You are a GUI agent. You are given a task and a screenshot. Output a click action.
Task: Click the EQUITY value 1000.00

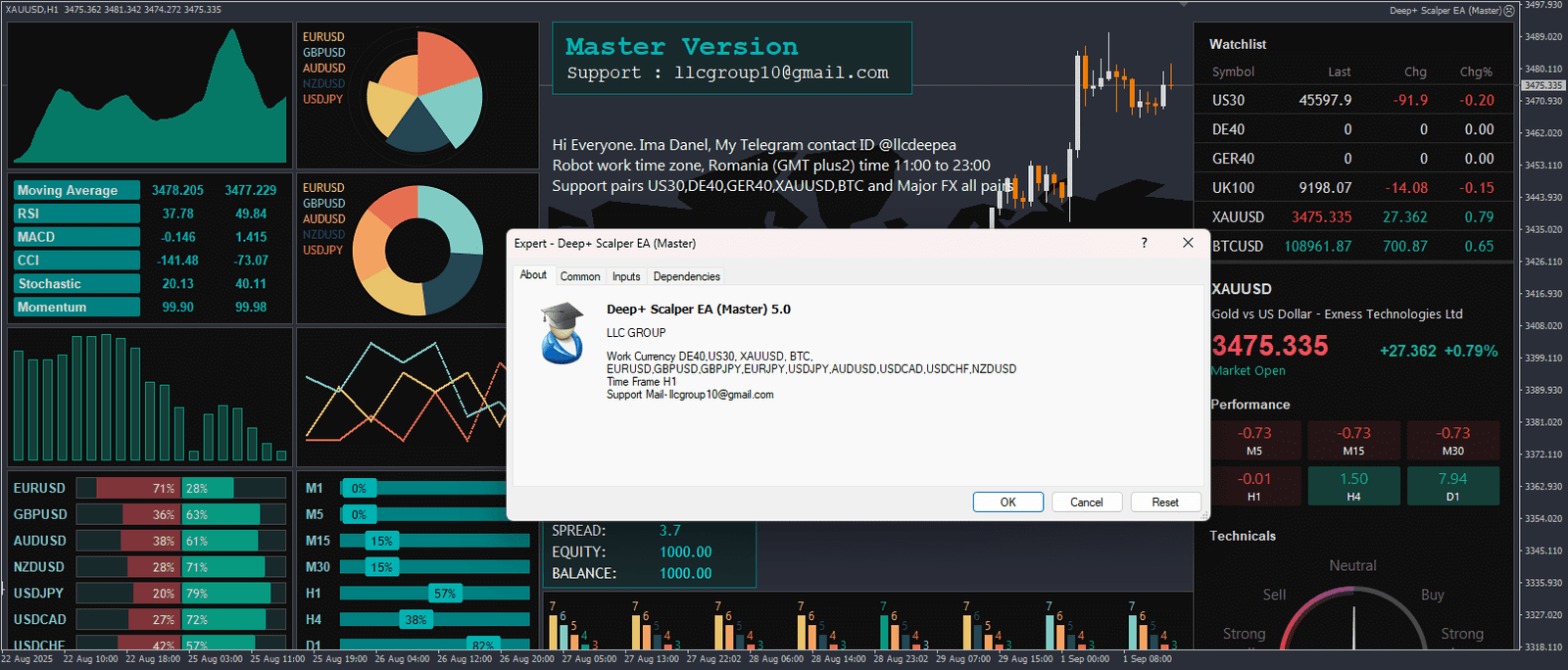685,552
